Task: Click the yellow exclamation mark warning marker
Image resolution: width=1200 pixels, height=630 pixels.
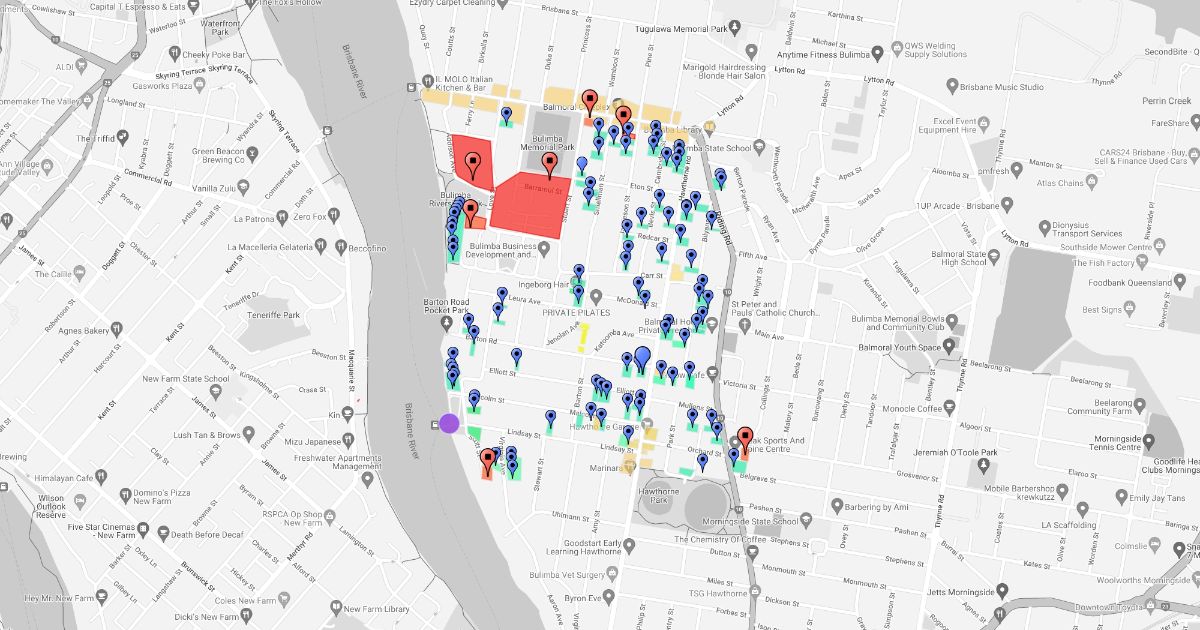Action: coord(584,338)
